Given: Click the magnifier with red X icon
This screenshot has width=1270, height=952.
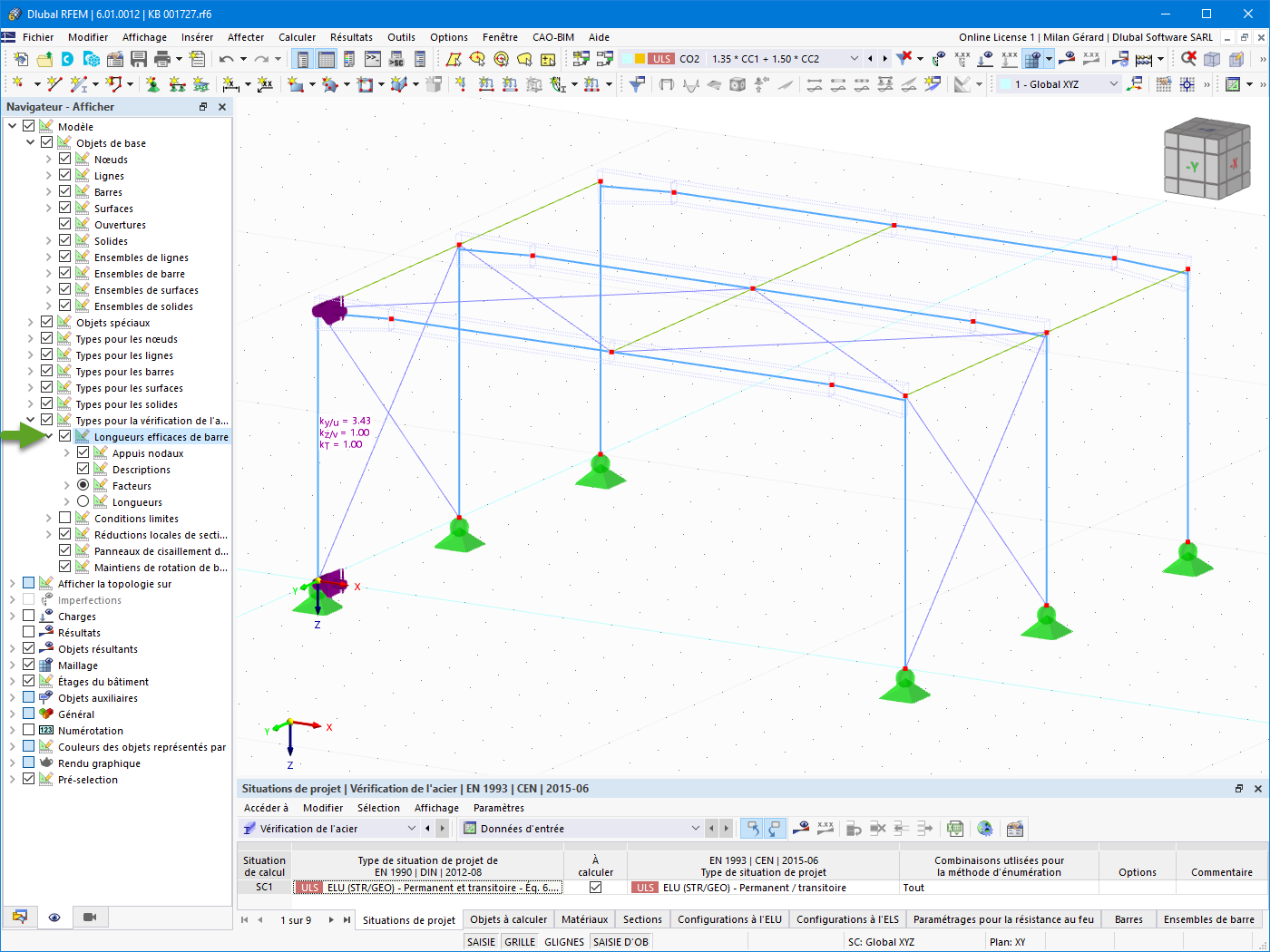Looking at the screenshot, I should [1188, 59].
